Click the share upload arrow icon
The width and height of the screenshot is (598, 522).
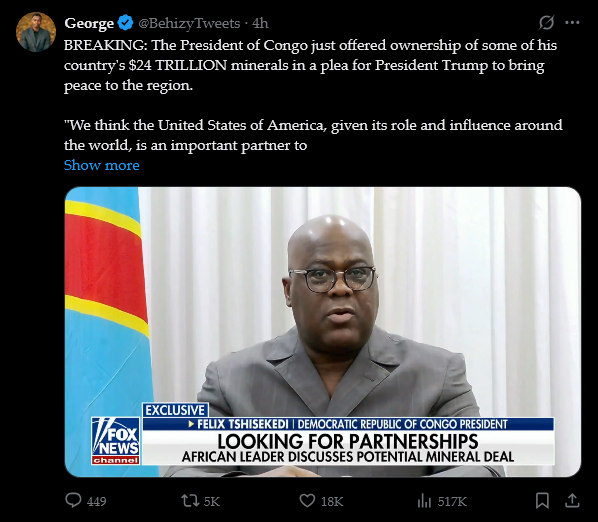[572, 500]
